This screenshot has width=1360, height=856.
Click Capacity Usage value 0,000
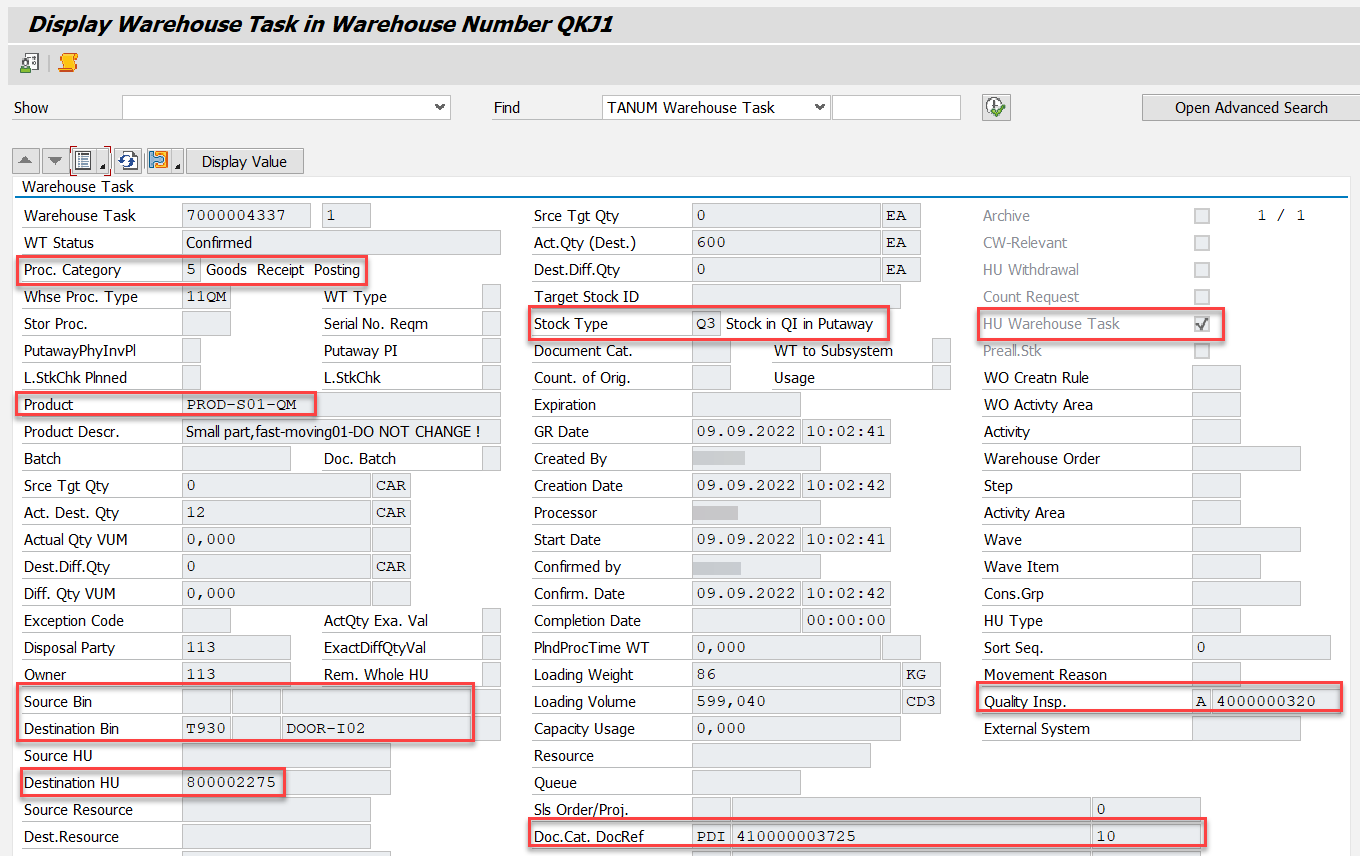(796, 729)
